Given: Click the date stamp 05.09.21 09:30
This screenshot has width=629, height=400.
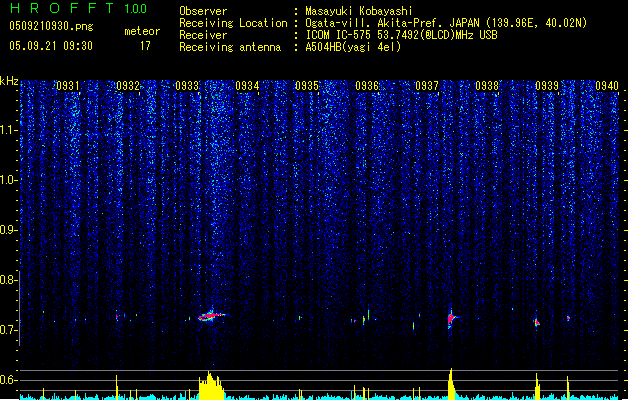Looking at the screenshot, I should 51,46.
